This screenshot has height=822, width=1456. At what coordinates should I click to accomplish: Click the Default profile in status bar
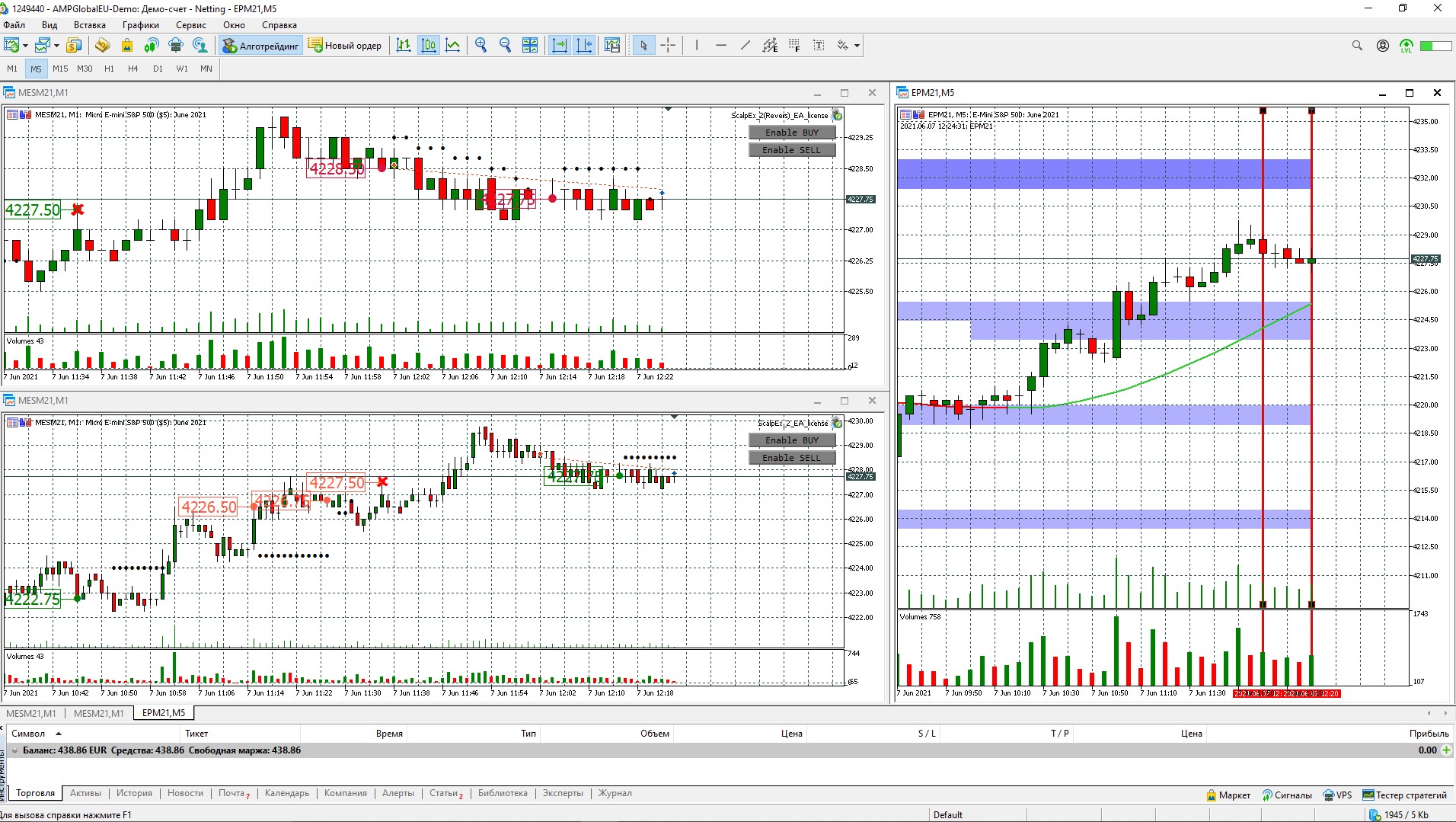pyautogui.click(x=948, y=815)
